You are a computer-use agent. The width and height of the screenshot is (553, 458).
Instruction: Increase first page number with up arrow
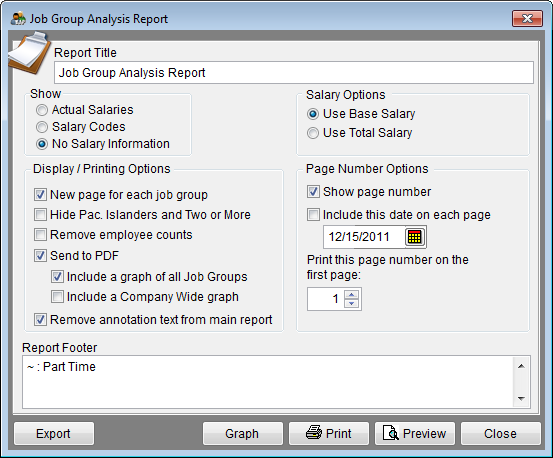point(352,294)
